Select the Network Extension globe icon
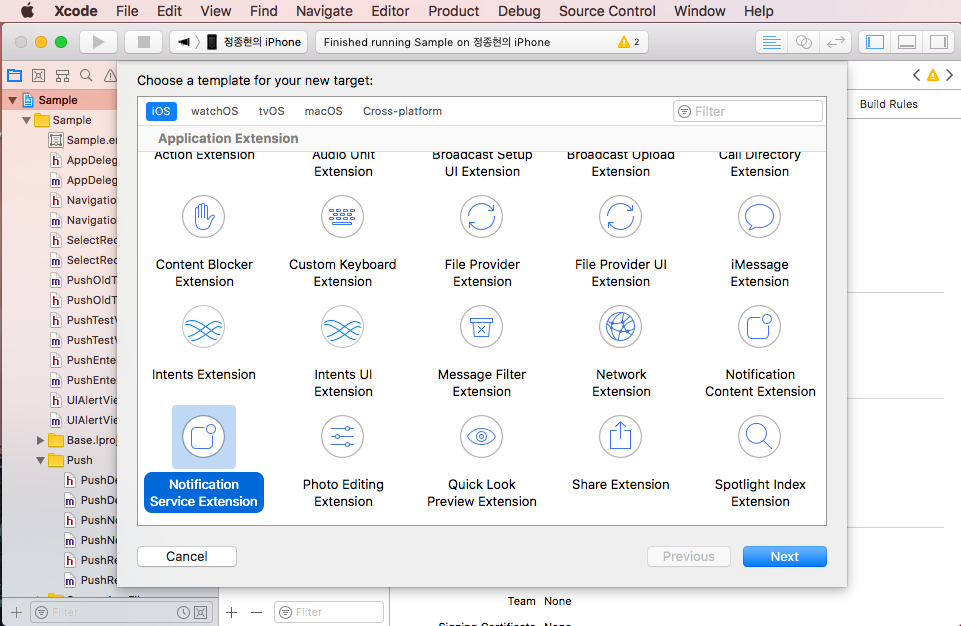Screen dimensions: 961x626 click(x=620, y=327)
